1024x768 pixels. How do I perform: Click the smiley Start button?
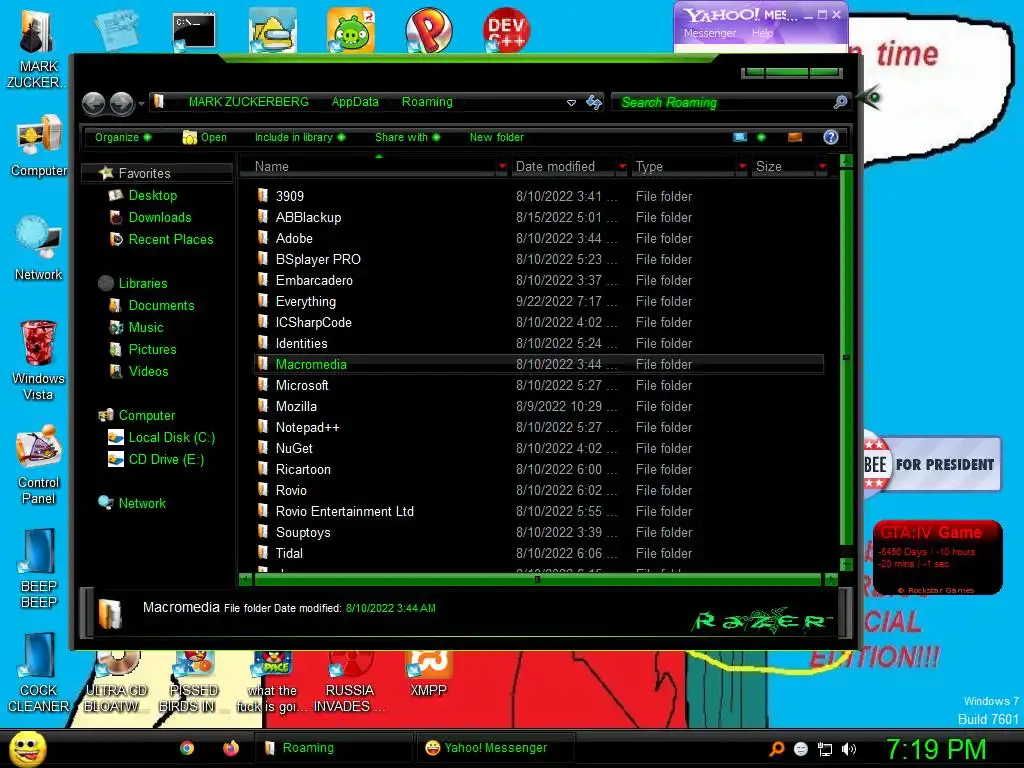(27, 748)
